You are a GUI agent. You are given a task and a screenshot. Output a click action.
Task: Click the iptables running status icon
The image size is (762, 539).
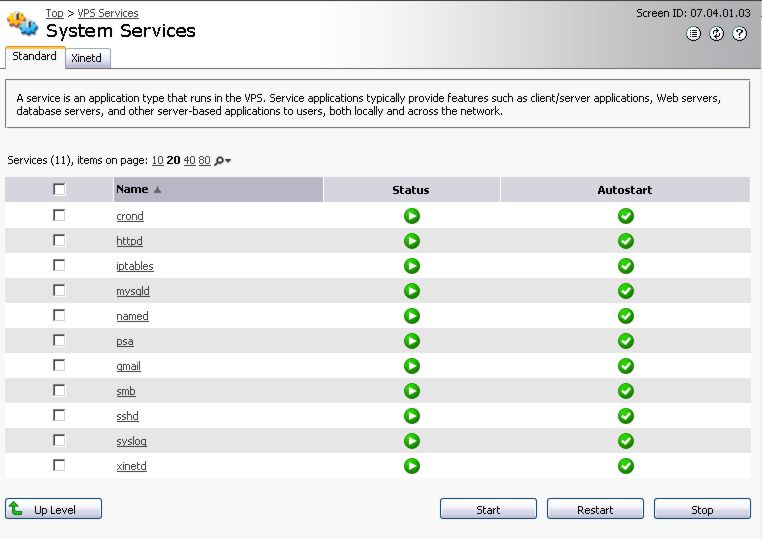[412, 266]
